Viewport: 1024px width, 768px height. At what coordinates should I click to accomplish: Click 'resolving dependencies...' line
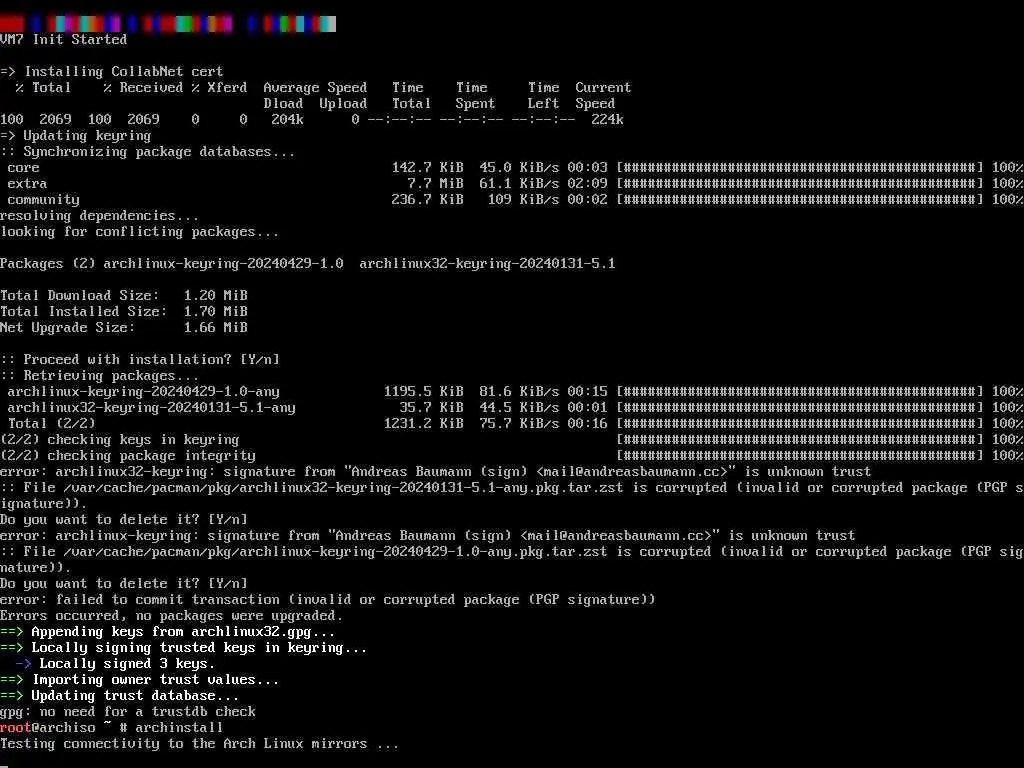99,216
